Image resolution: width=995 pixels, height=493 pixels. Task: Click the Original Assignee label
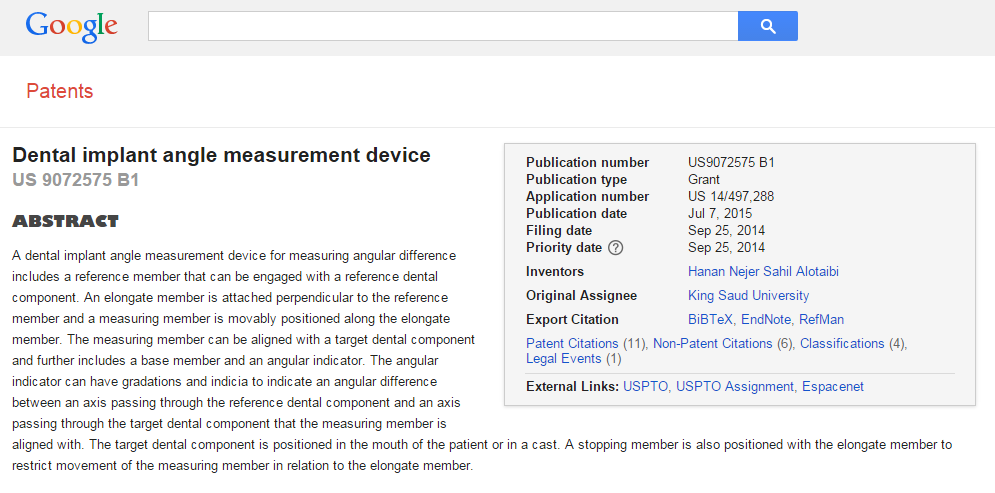coord(581,296)
